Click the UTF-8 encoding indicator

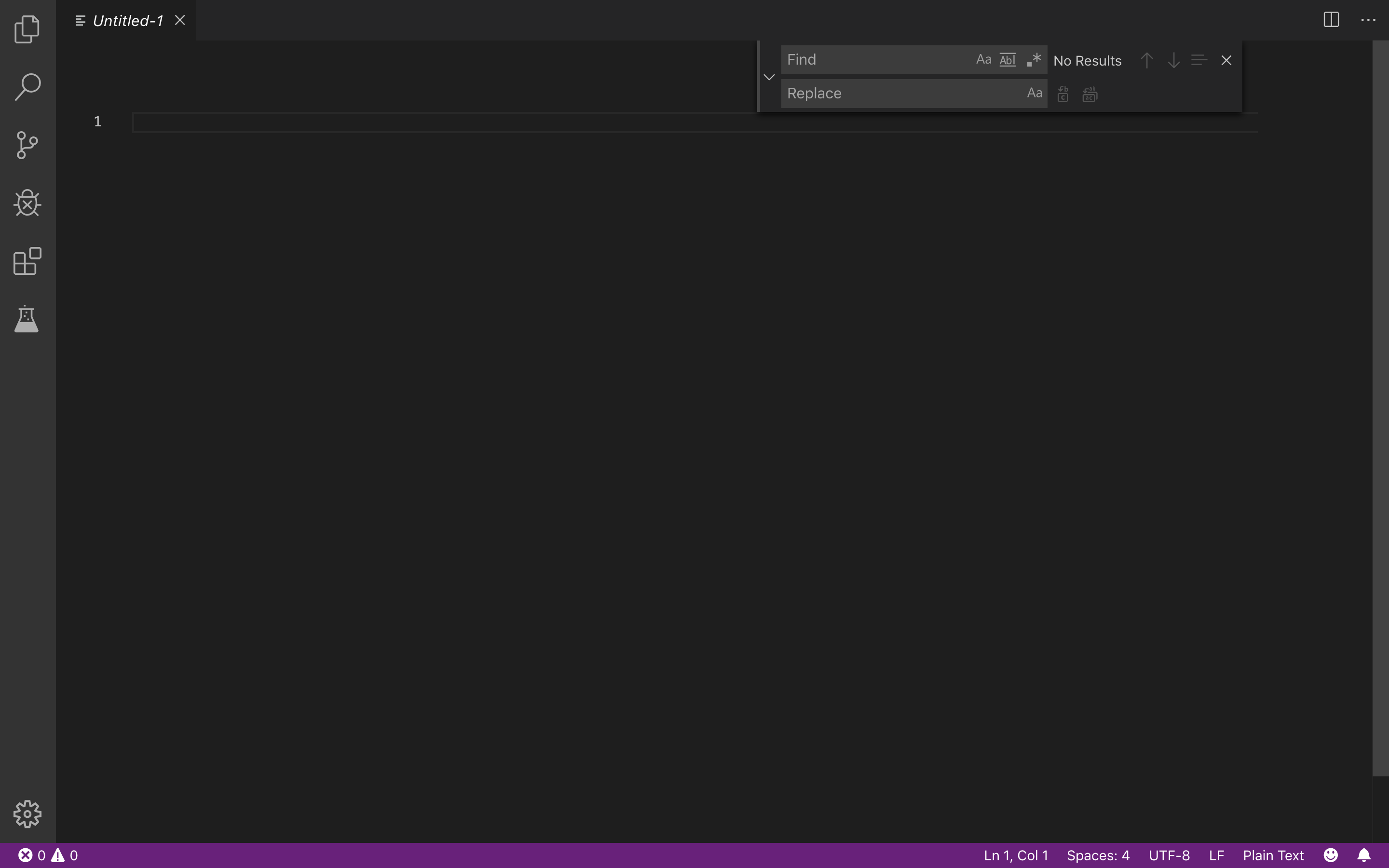pos(1170,855)
